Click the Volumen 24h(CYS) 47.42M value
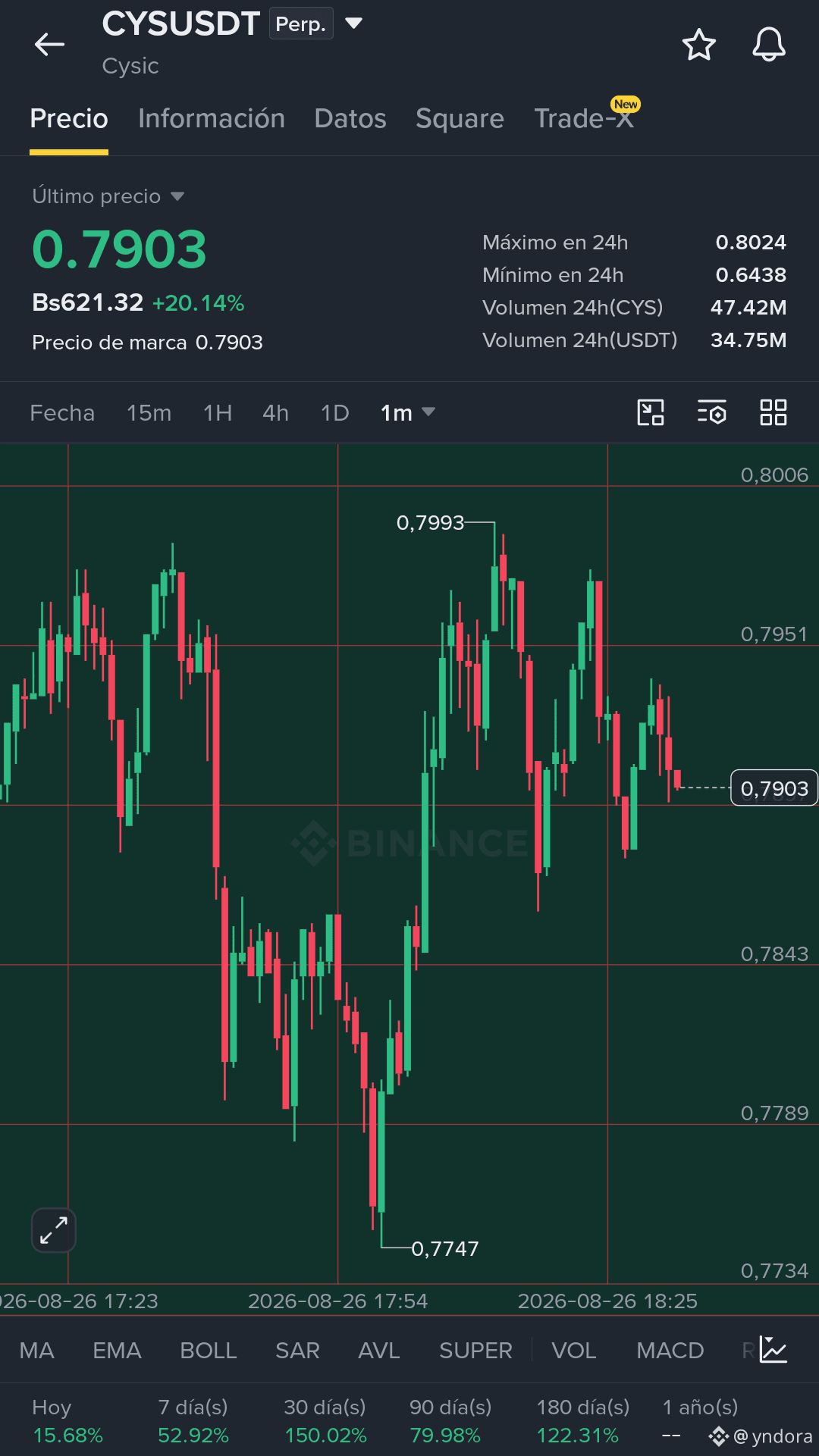This screenshot has height=1456, width=819. coord(748,308)
